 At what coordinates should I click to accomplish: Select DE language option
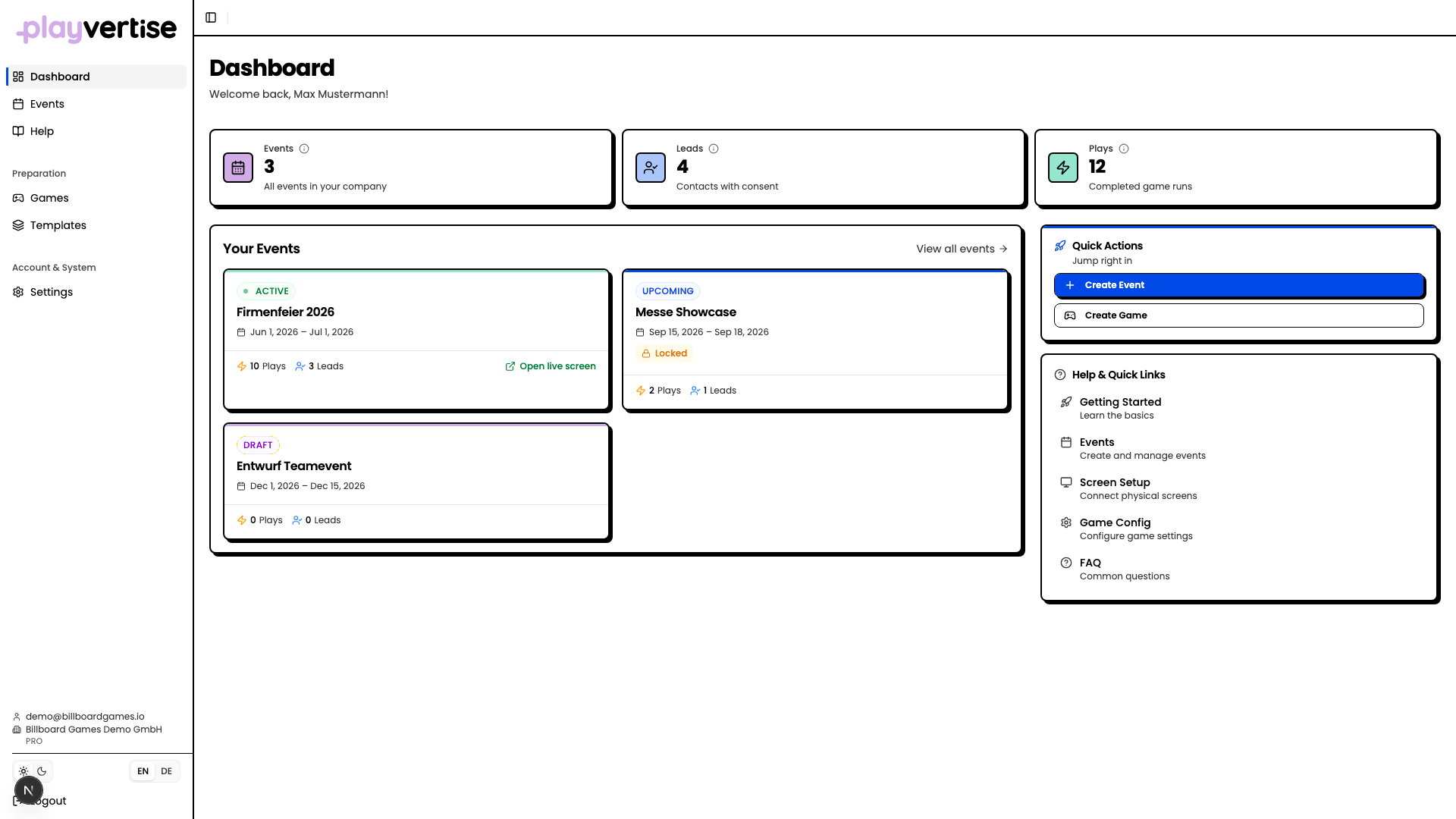point(167,771)
